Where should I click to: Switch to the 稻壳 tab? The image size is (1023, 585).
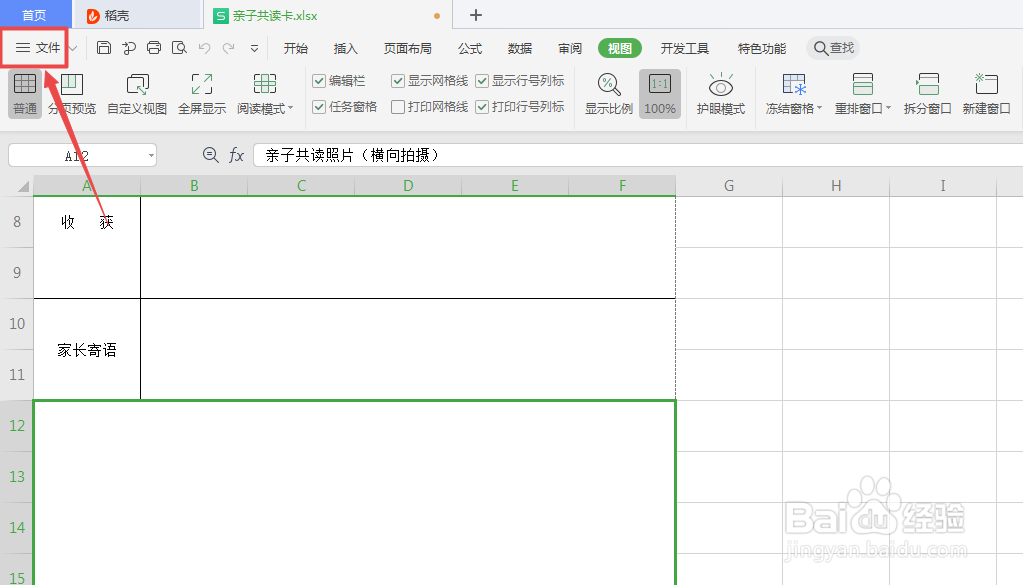click(136, 15)
